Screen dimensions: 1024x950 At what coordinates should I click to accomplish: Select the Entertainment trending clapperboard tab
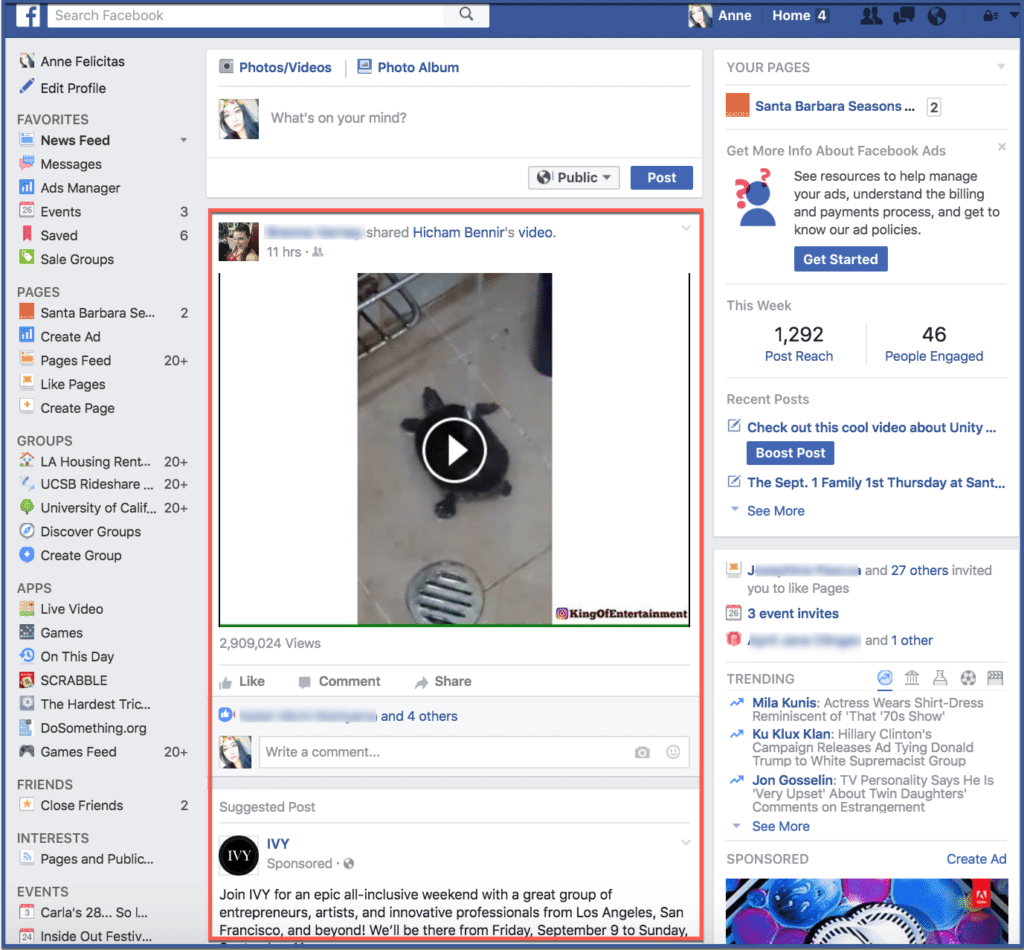[996, 678]
